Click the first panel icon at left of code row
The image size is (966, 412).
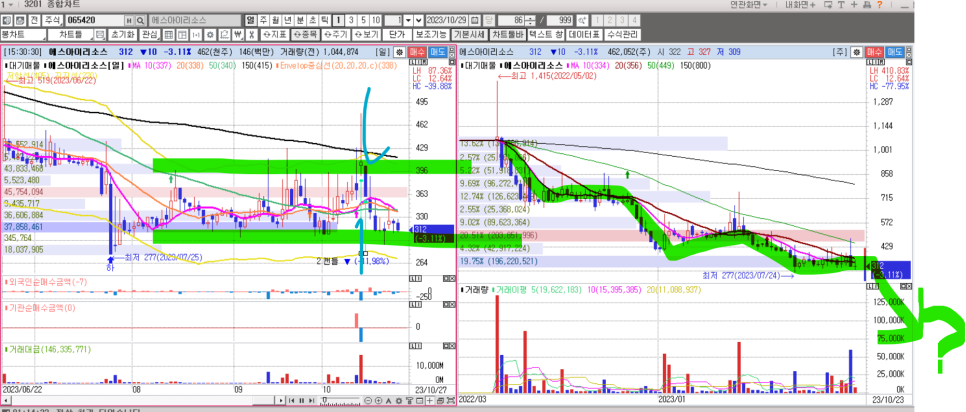click(6, 20)
